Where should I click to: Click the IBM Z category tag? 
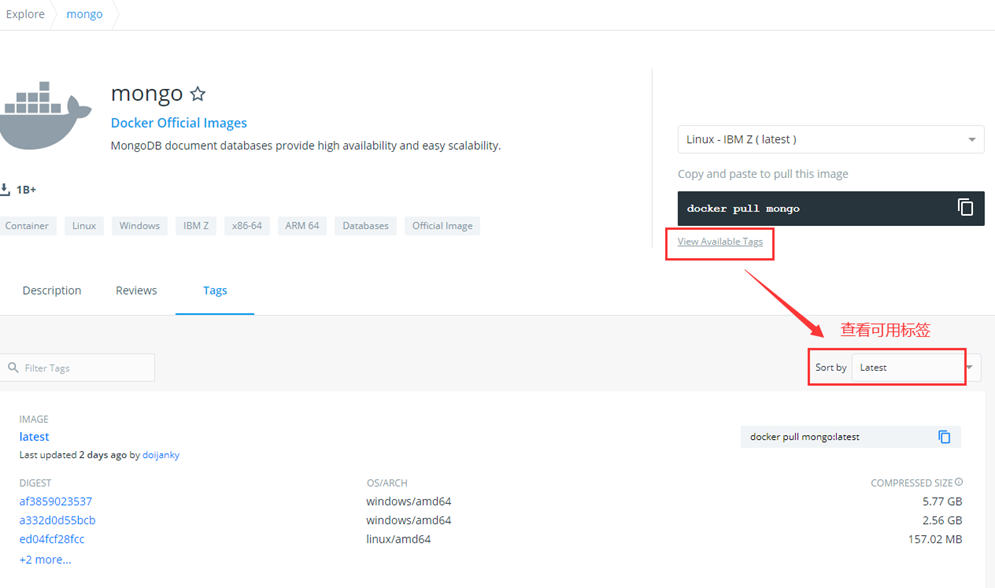[196, 226]
